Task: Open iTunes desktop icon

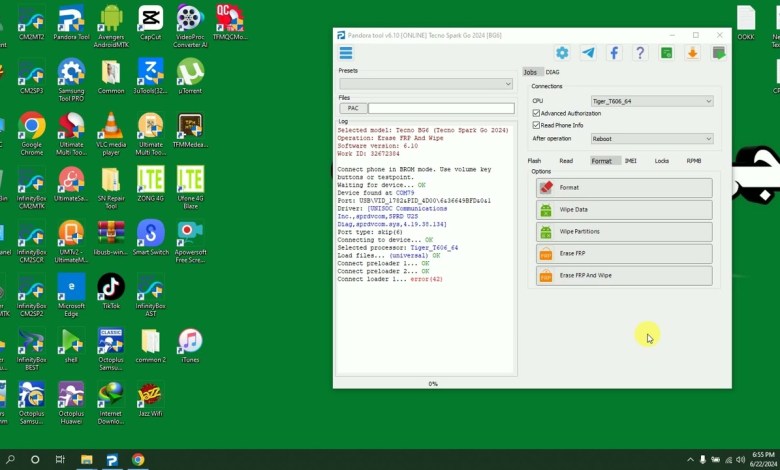Action: pyautogui.click(x=190, y=345)
